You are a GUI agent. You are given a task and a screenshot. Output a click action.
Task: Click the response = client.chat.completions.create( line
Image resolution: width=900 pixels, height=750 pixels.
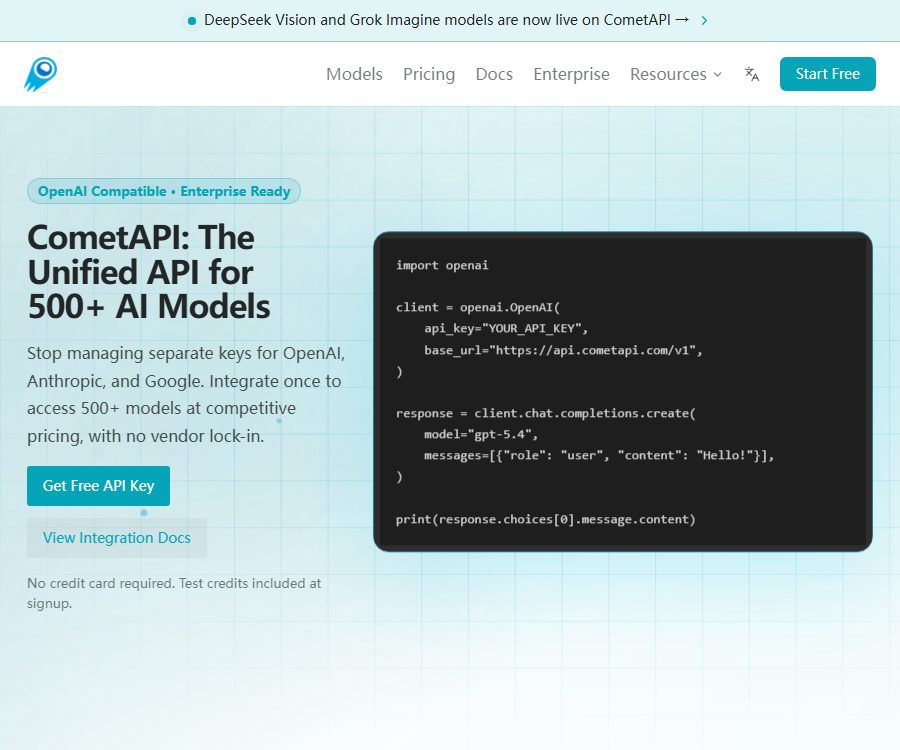tap(545, 413)
